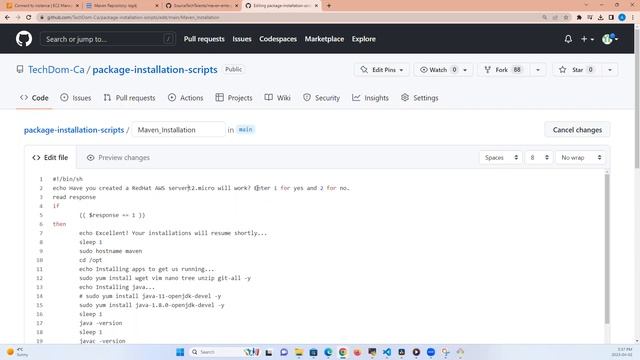Screen dimensions: 640x360
Task: Switch to the Security tab
Action: pos(321,98)
